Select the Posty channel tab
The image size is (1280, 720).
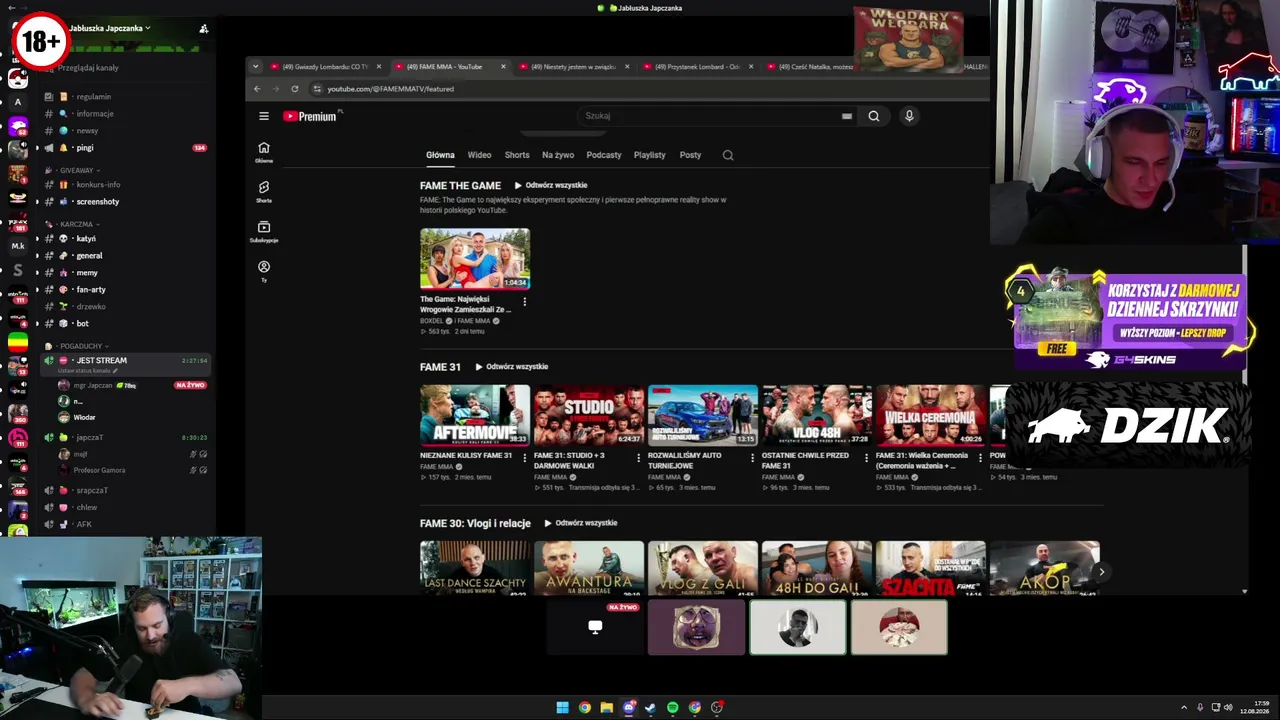[x=691, y=155]
